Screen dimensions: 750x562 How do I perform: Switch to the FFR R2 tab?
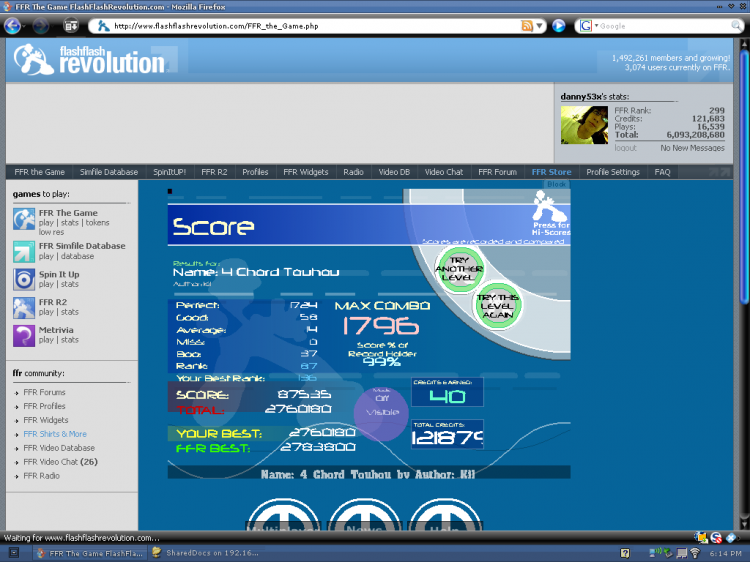pos(214,172)
